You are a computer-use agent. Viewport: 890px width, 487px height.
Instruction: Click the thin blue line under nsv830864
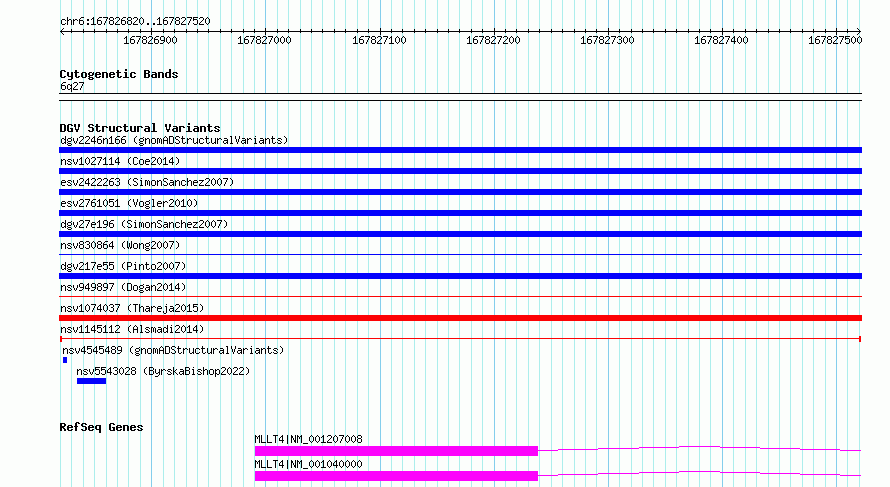(460, 254)
